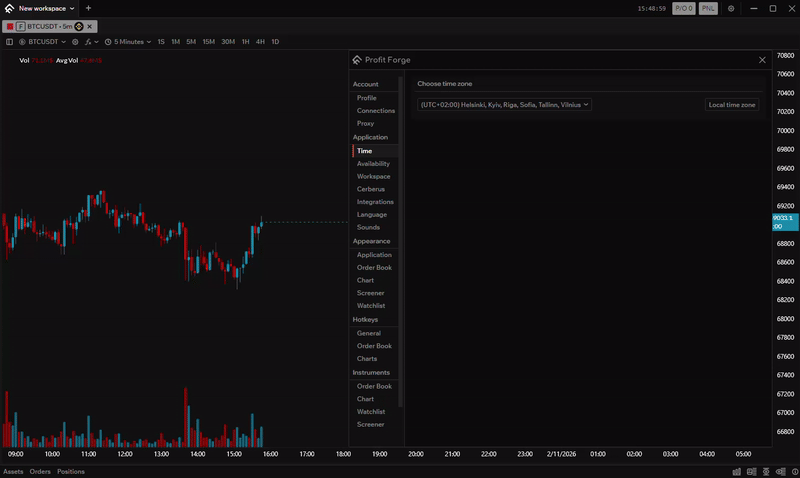This screenshot has height=478, width=800.
Task: Click the order book icon in the bottom status bar
Action: coord(751,472)
